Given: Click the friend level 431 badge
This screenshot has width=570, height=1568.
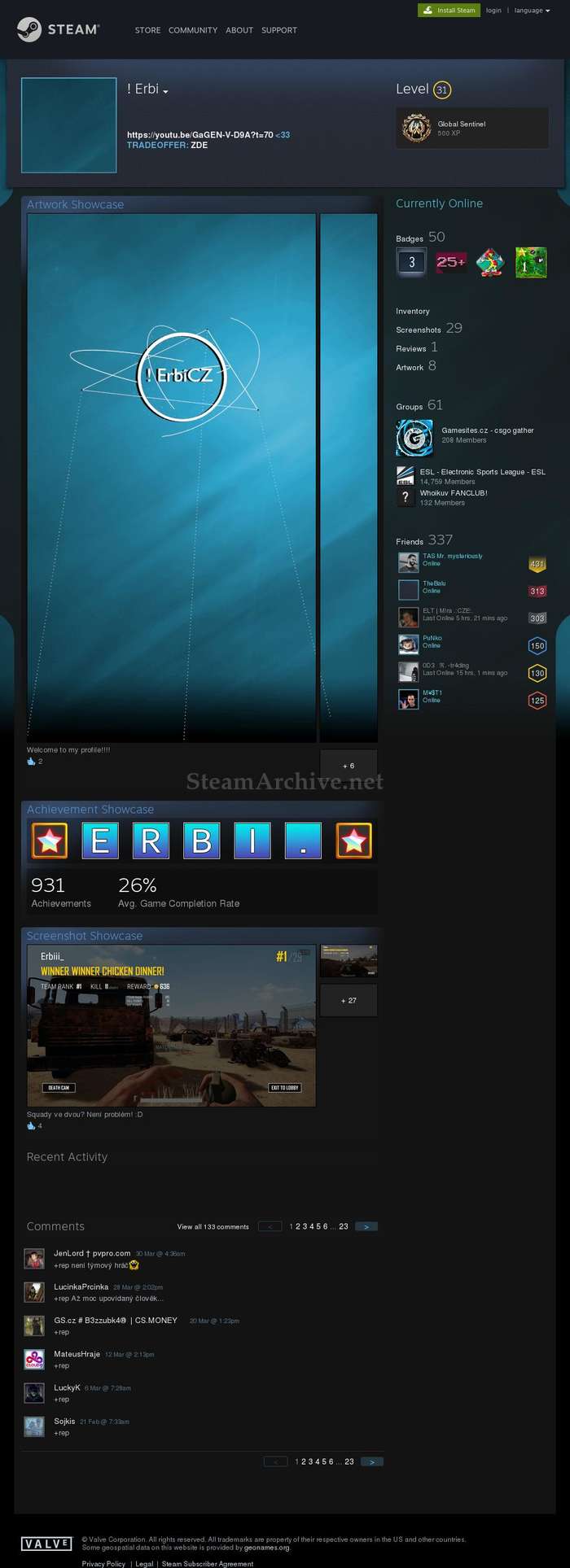Looking at the screenshot, I should tap(537, 563).
